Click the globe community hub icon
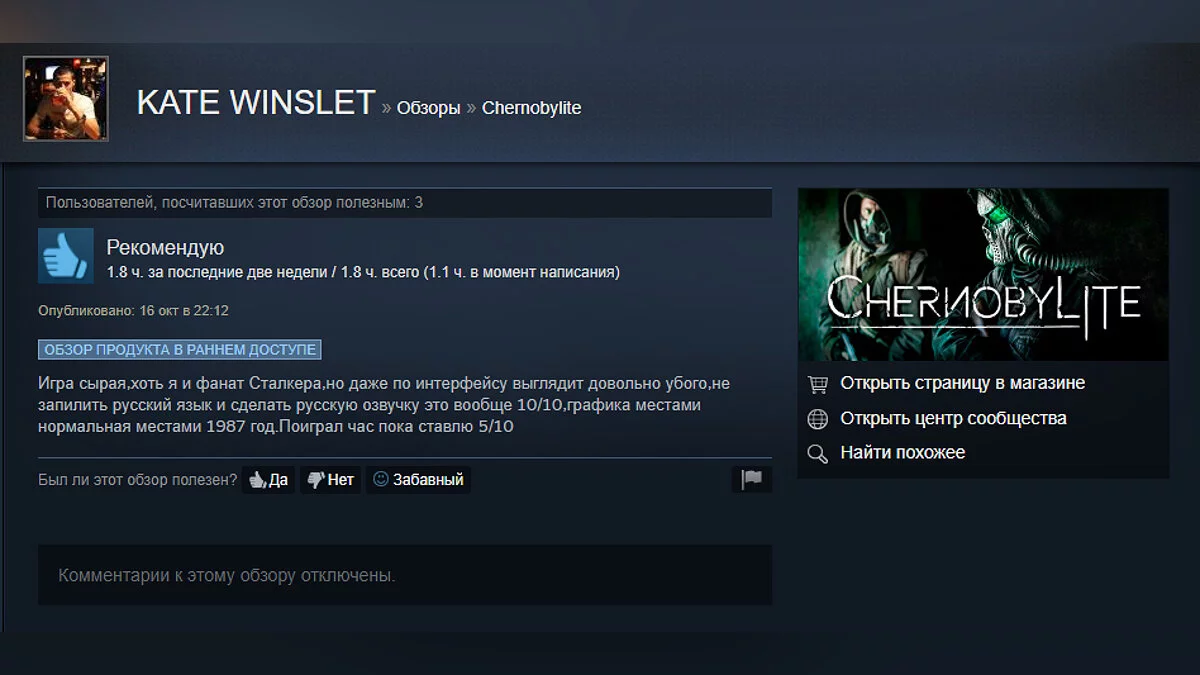Screen dimensions: 1200x675 point(818,419)
